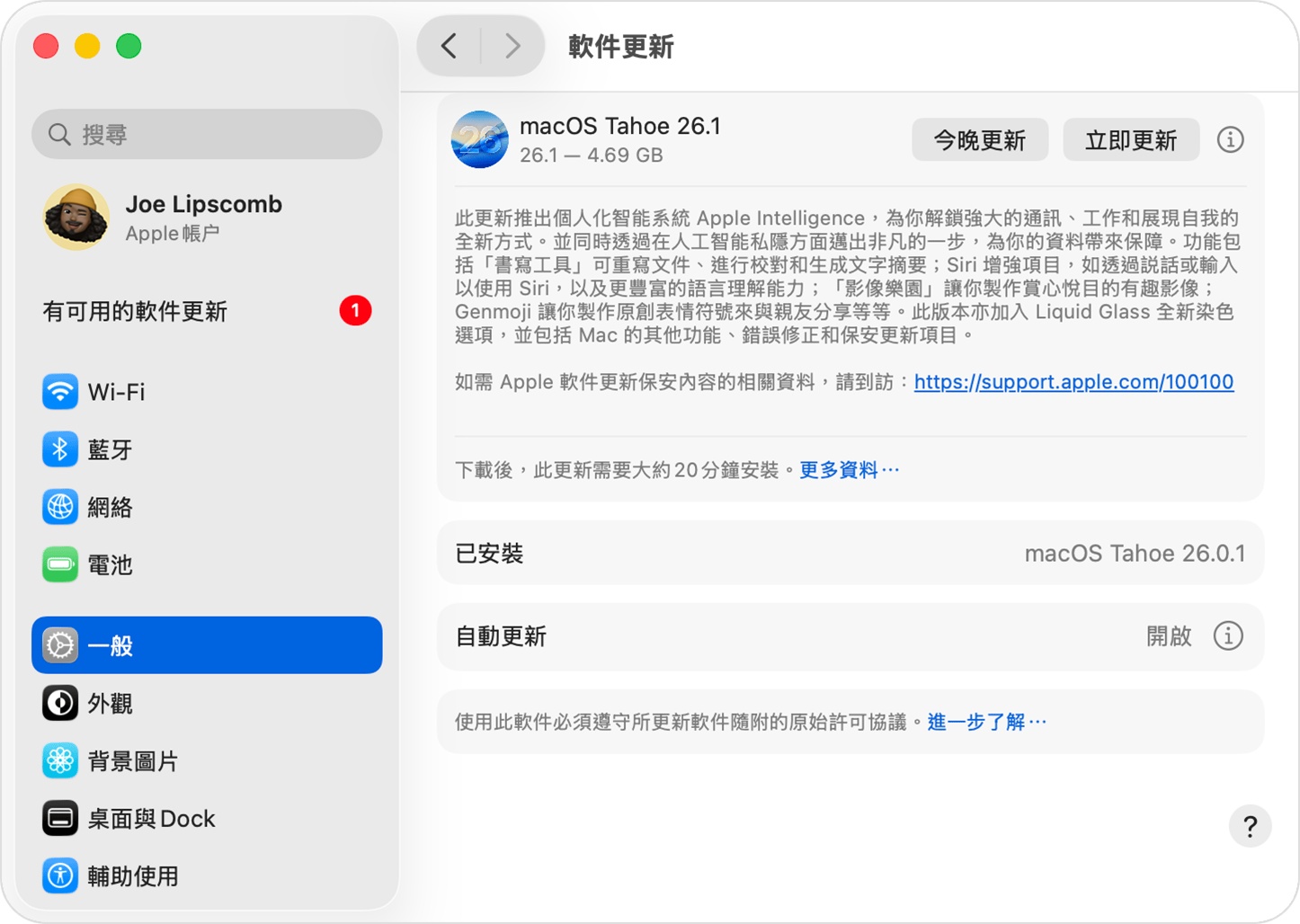
Task: Click the Bluetooth 藍牙 icon
Action: pyautogui.click(x=60, y=449)
